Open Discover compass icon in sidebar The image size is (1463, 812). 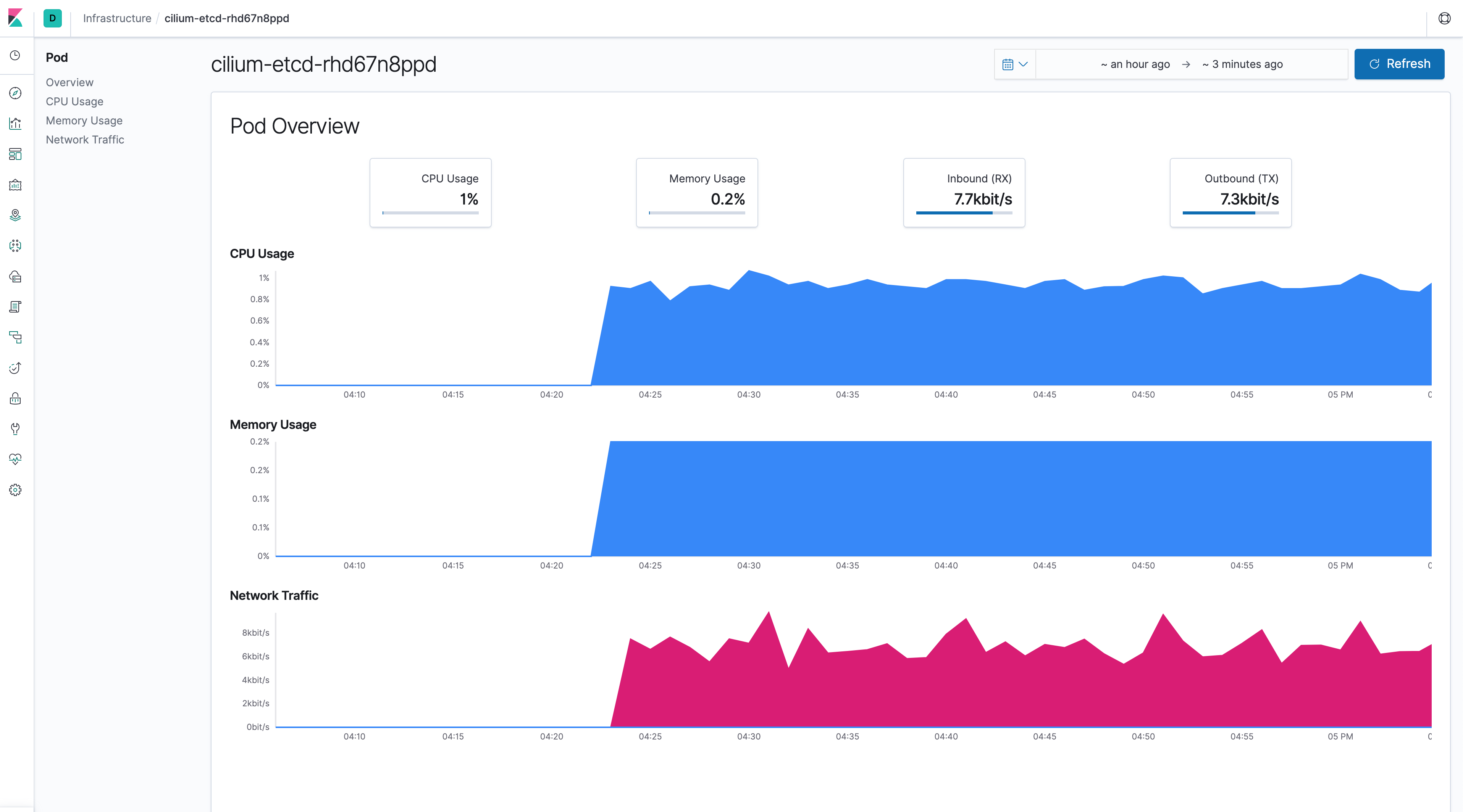[15, 93]
